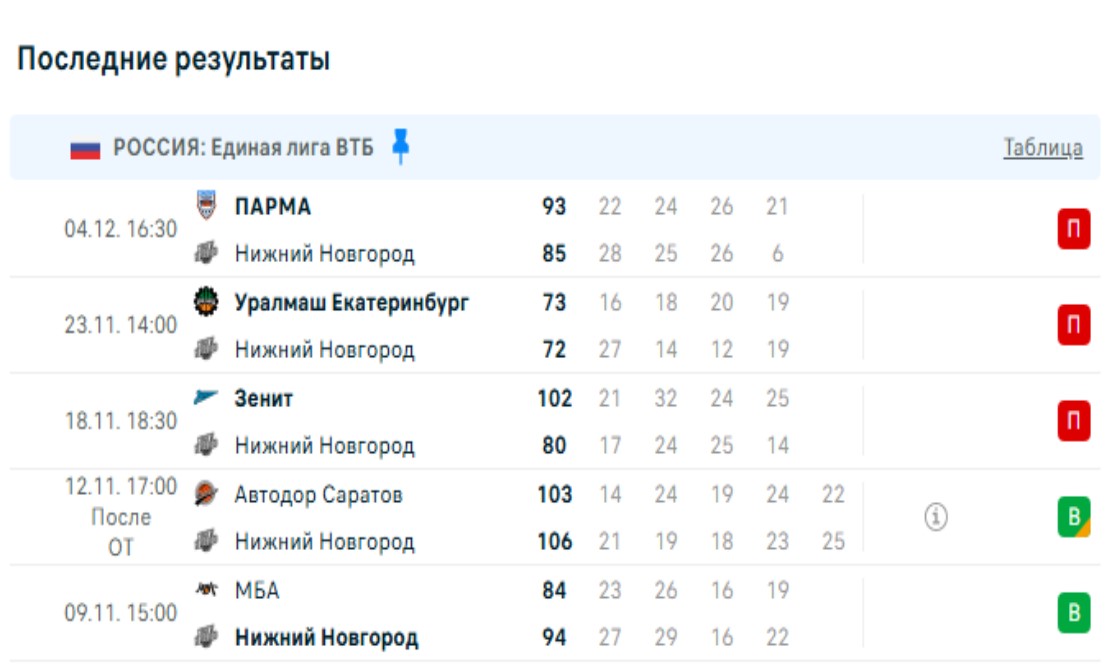Click the МБА team logo

pos(205,590)
